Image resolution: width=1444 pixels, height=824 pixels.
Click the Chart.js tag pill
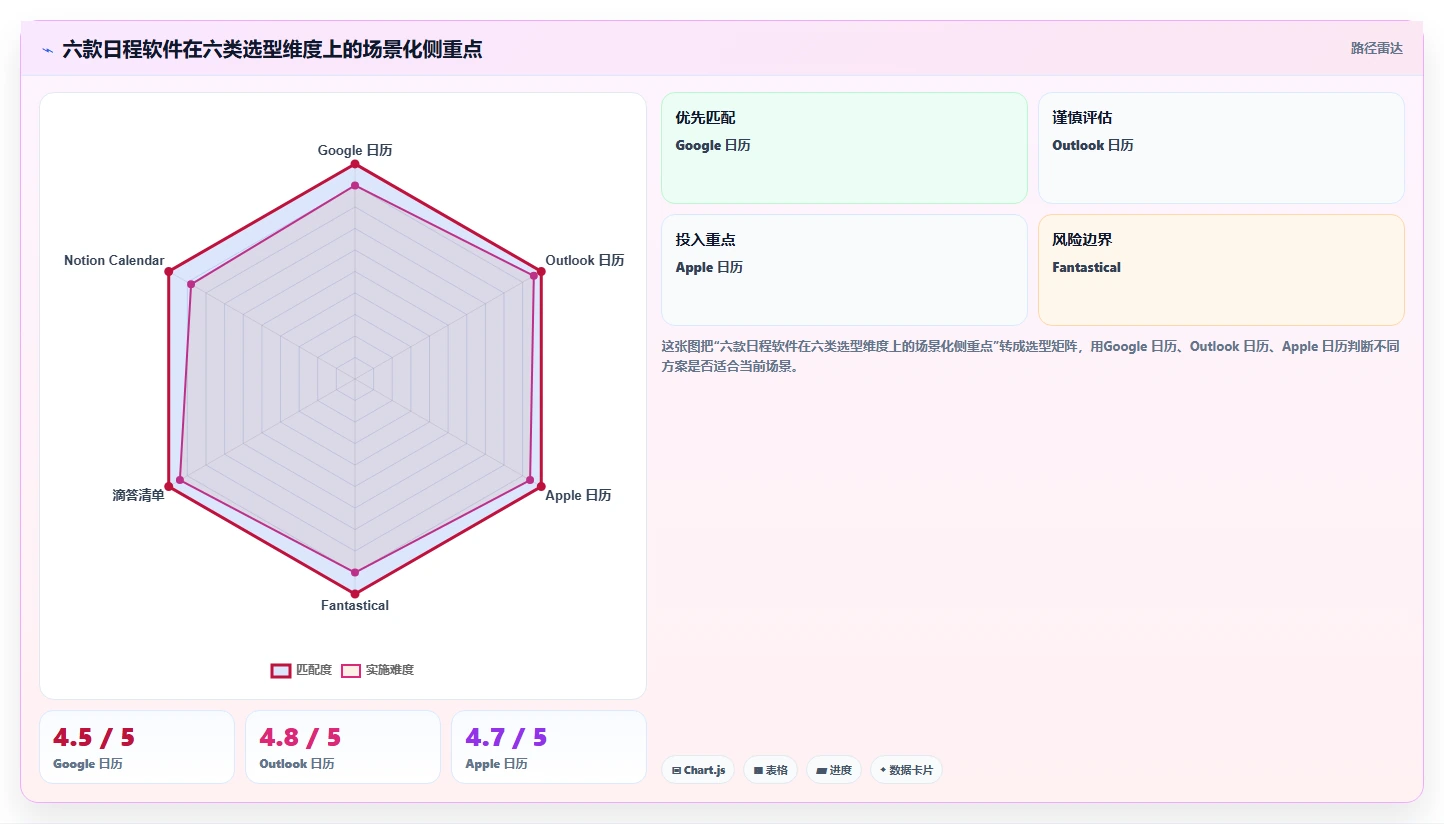[x=698, y=770]
